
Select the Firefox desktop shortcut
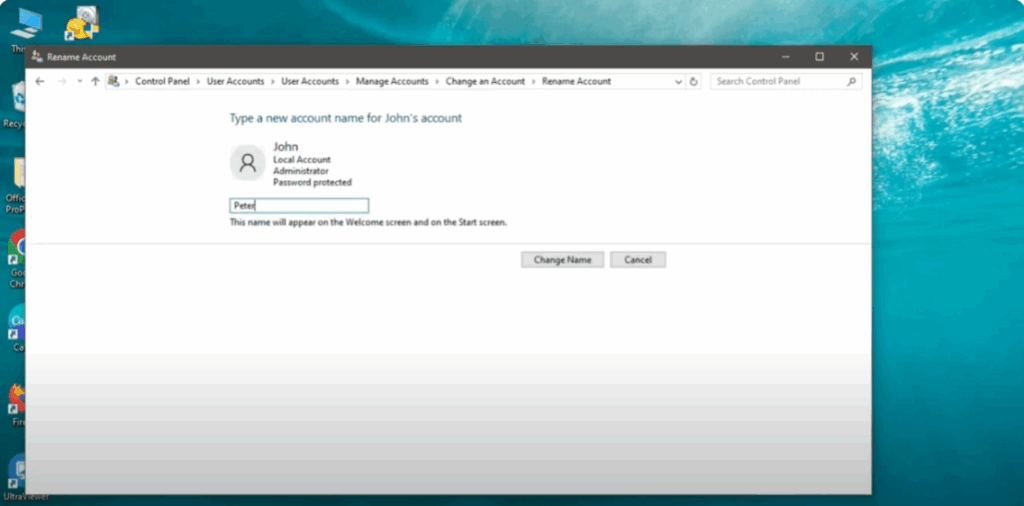17,400
